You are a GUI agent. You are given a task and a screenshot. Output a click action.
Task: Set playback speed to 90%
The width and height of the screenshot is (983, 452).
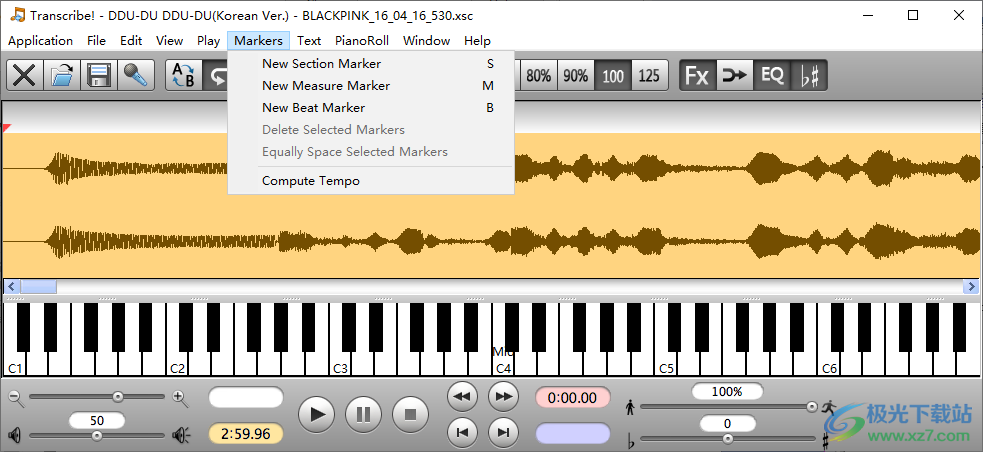point(576,76)
